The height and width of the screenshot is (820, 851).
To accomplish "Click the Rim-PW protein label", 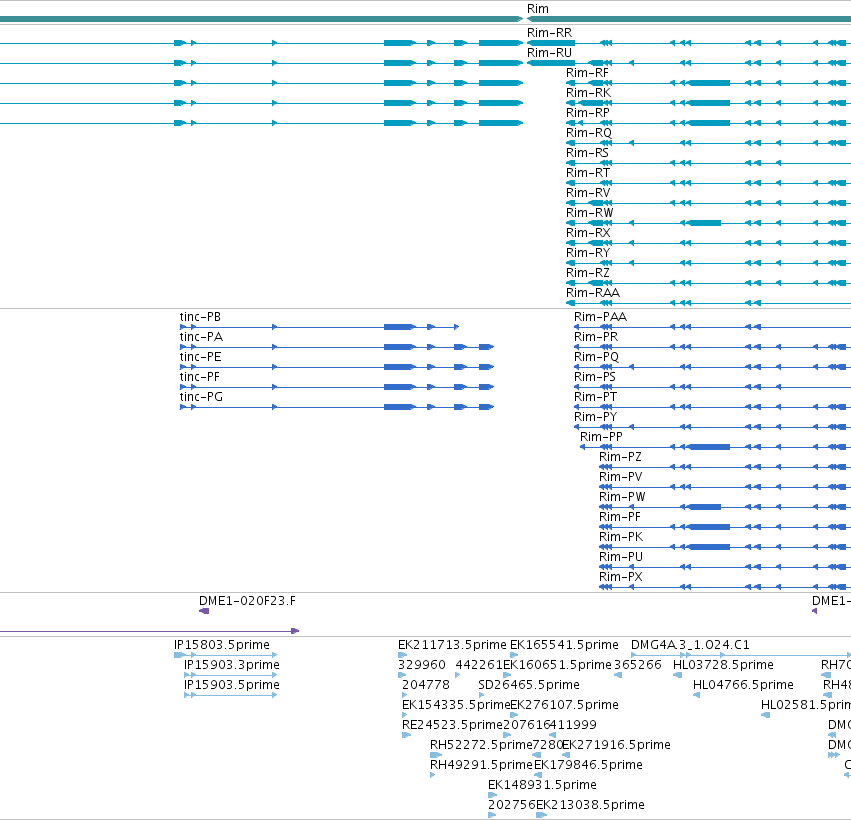I will pos(622,497).
